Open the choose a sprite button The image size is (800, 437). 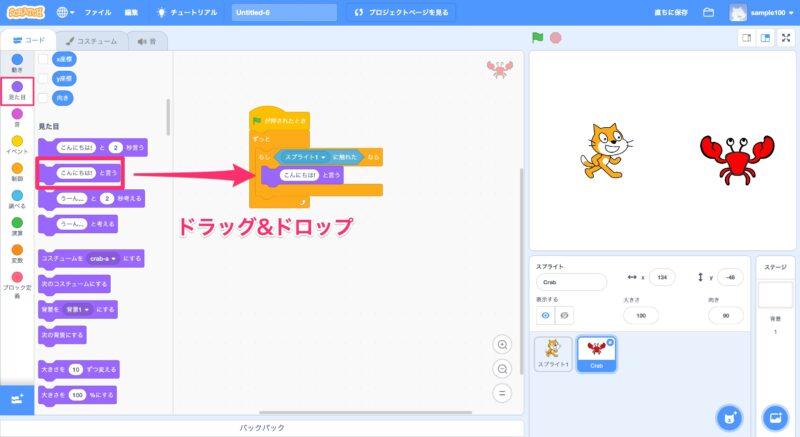pyautogui.click(x=731, y=416)
